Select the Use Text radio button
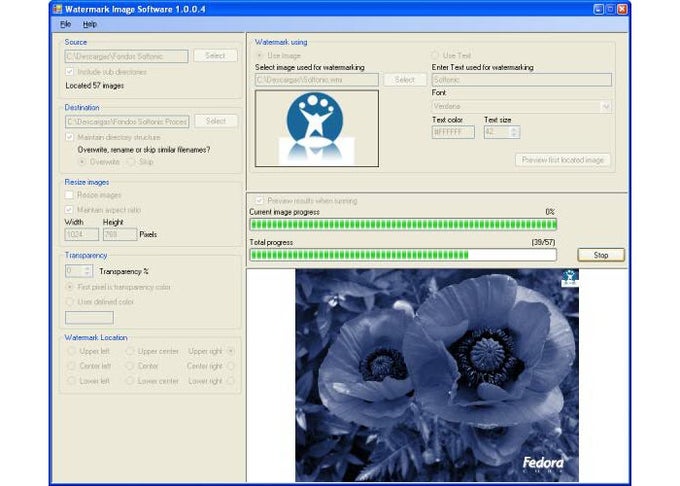The width and height of the screenshot is (680, 486). coord(435,55)
